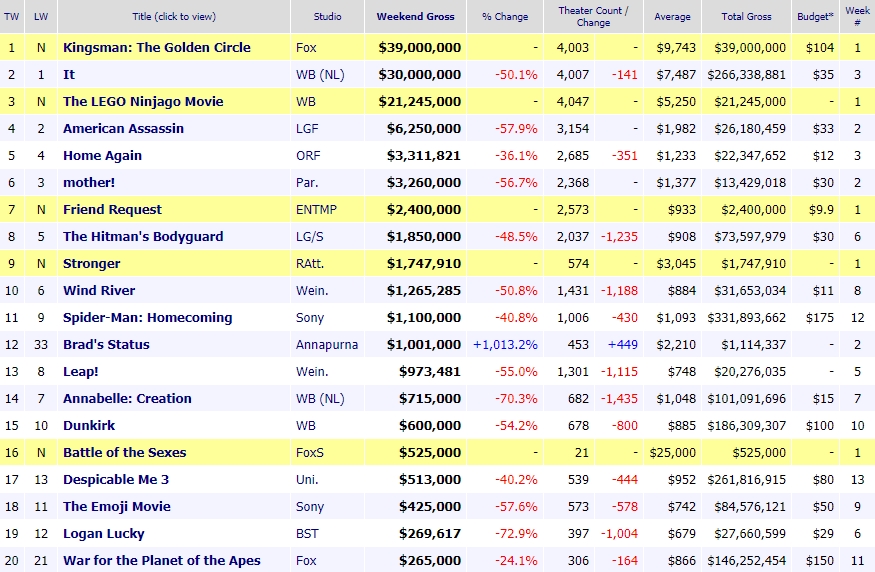Select the 4,047 theater count cell
This screenshot has height=572, width=875.
pyautogui.click(x=573, y=102)
